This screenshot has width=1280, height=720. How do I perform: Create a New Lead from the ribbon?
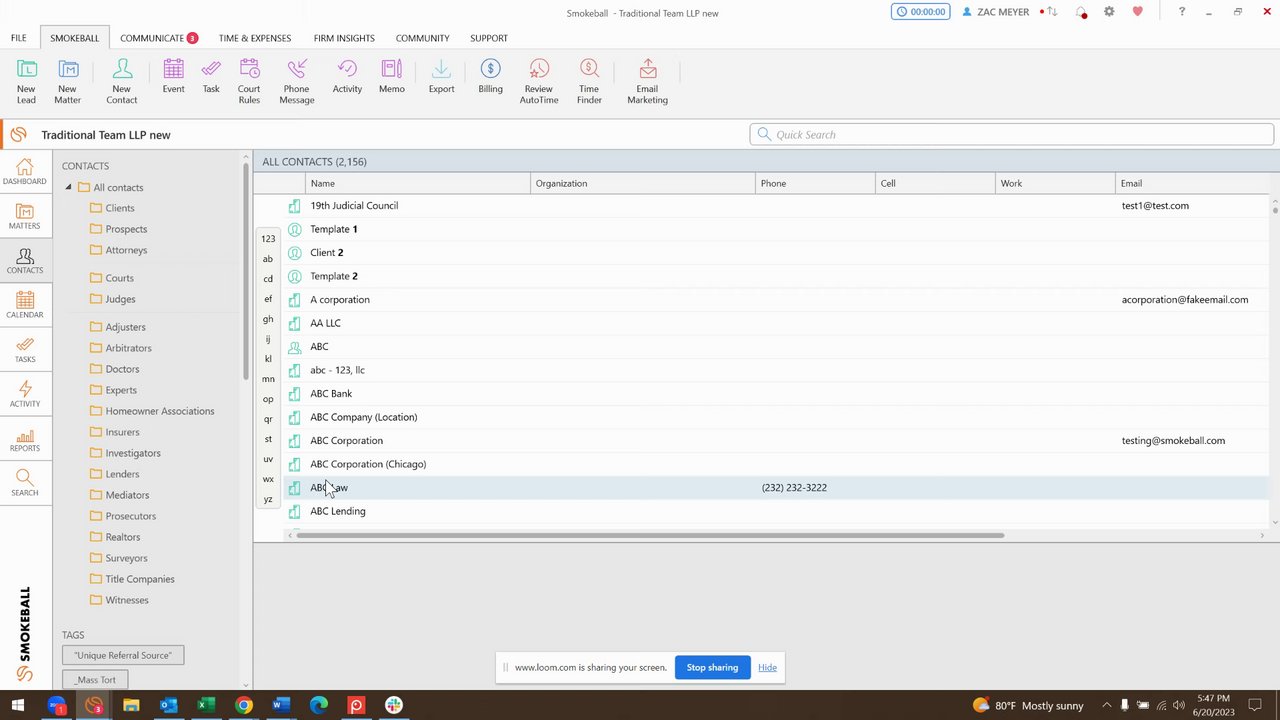click(26, 81)
